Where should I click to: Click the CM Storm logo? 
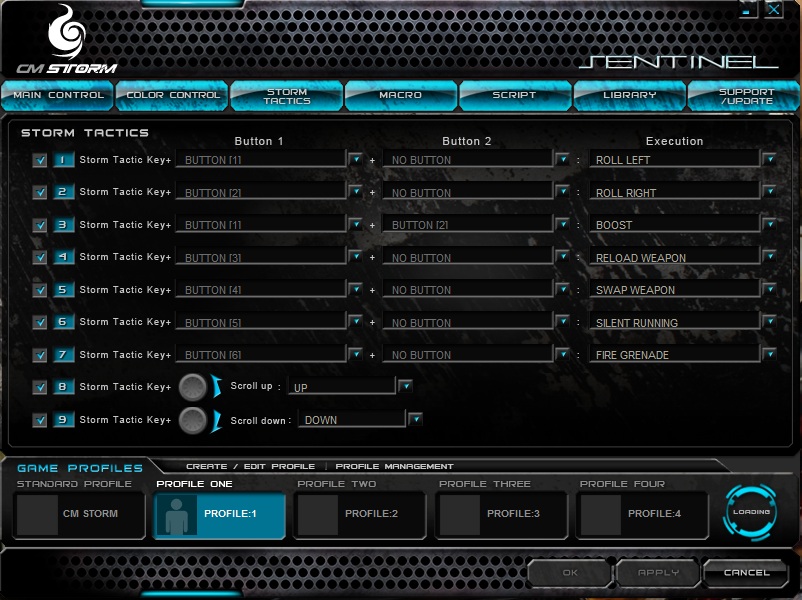point(66,40)
